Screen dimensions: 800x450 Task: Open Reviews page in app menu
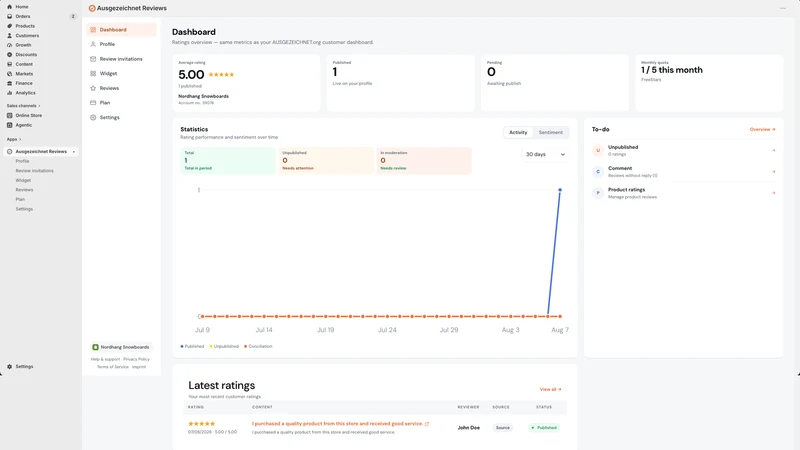pyautogui.click(x=121, y=88)
